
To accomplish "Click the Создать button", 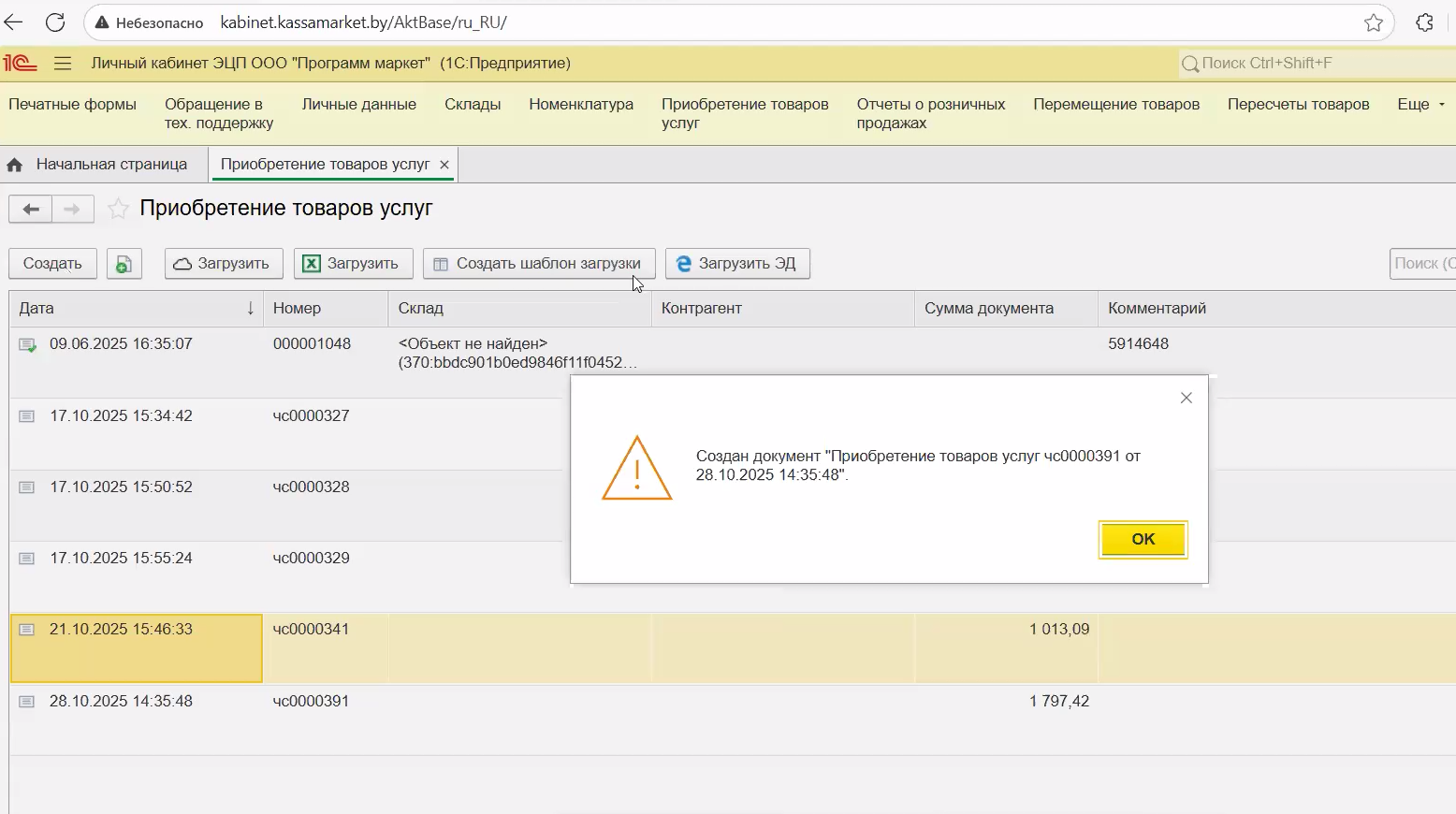I will [52, 264].
